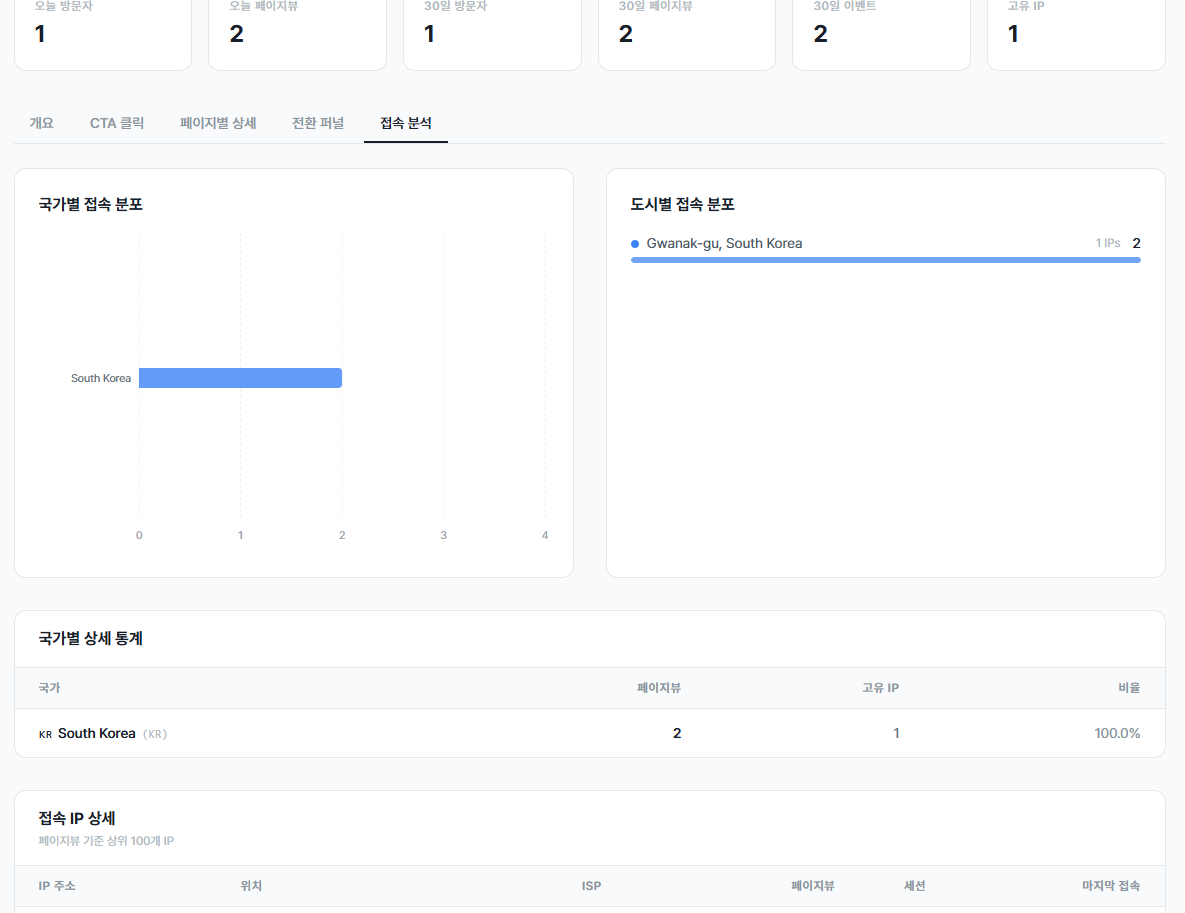Select South Korea row in country stats table

(589, 733)
